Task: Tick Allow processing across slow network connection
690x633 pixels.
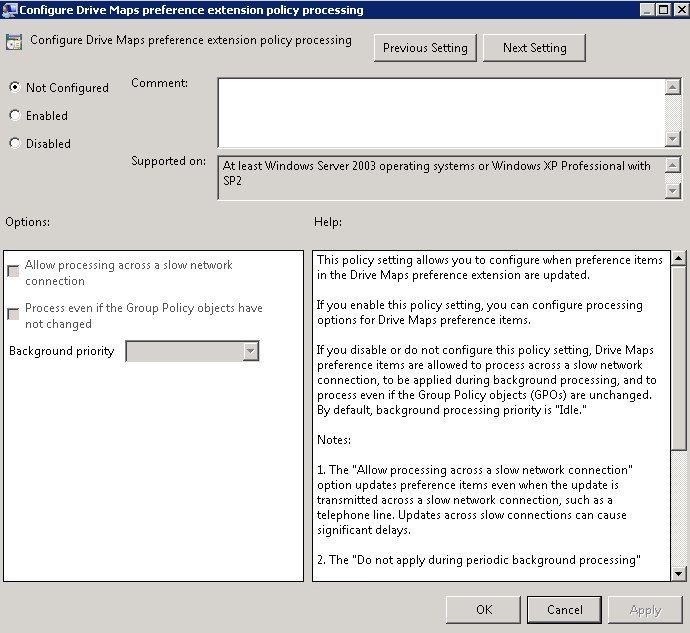Action: coord(14,271)
